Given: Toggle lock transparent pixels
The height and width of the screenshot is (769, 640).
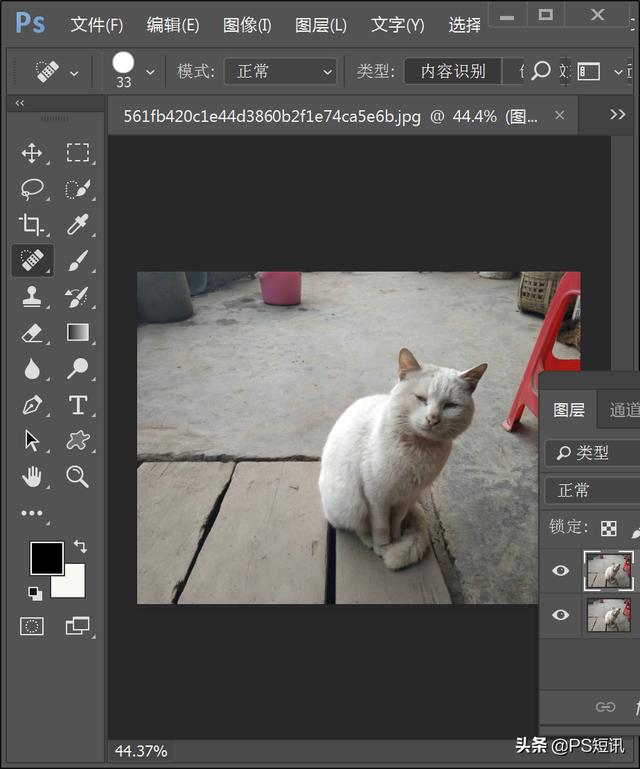Looking at the screenshot, I should click(609, 528).
